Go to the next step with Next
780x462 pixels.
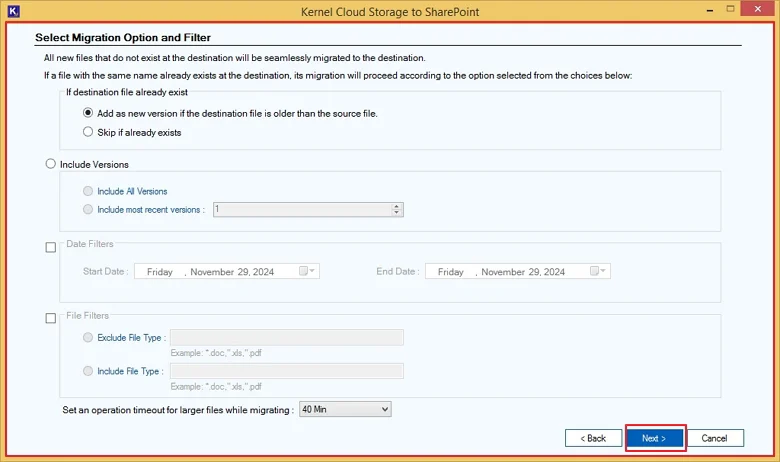(x=654, y=438)
